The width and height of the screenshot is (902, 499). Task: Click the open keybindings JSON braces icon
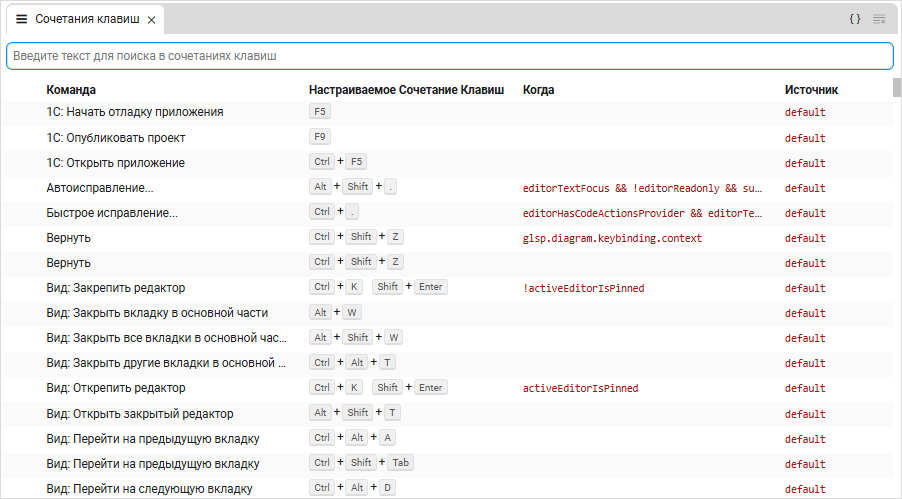[x=855, y=19]
